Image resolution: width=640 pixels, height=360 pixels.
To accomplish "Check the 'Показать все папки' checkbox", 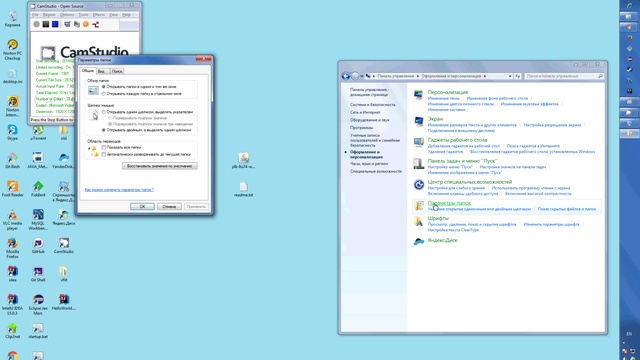I will [104, 147].
